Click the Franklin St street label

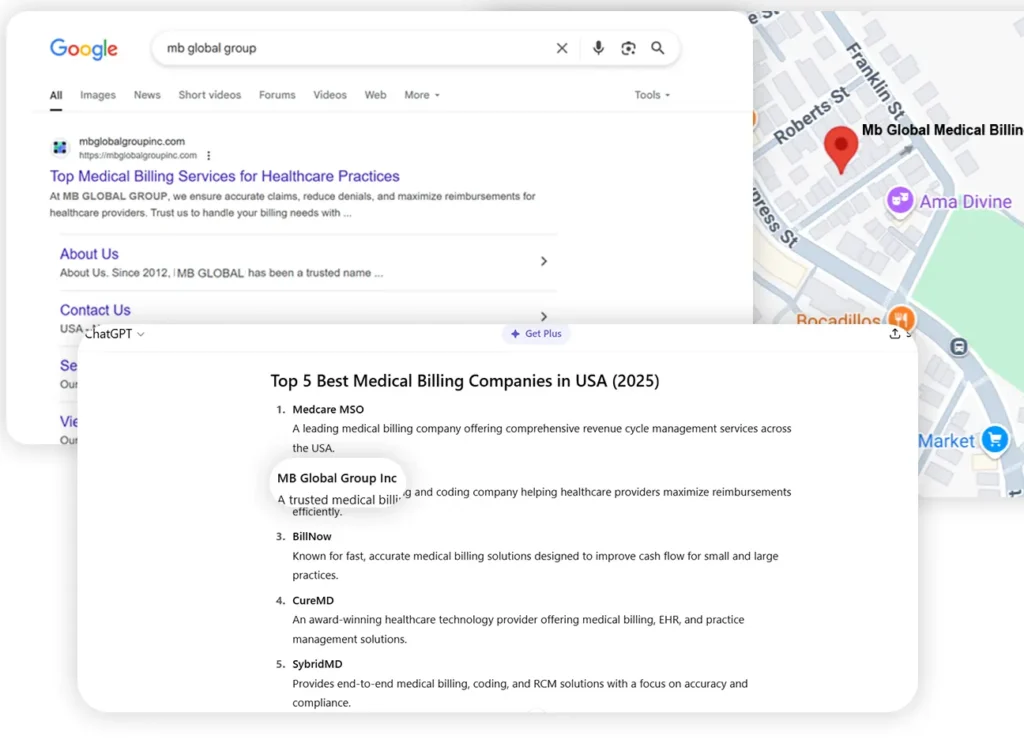click(x=876, y=80)
